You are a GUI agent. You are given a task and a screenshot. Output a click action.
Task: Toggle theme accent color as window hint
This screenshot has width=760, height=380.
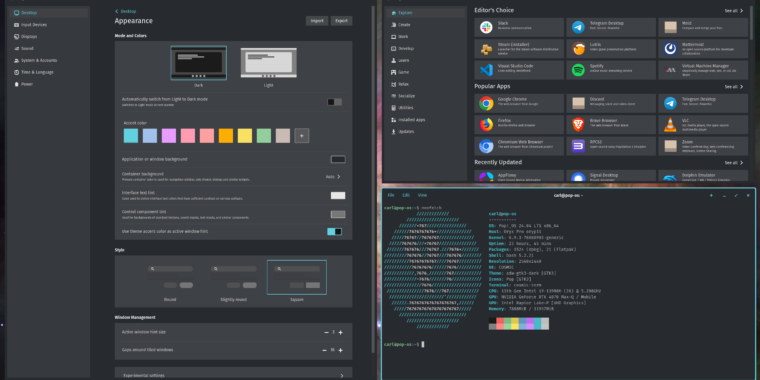point(334,232)
